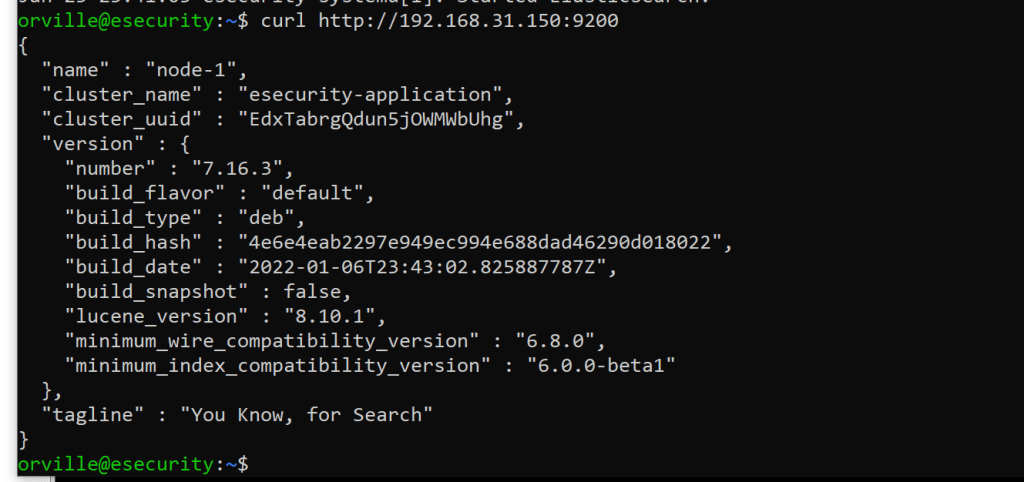Click the curl command word

pyautogui.click(x=283, y=22)
